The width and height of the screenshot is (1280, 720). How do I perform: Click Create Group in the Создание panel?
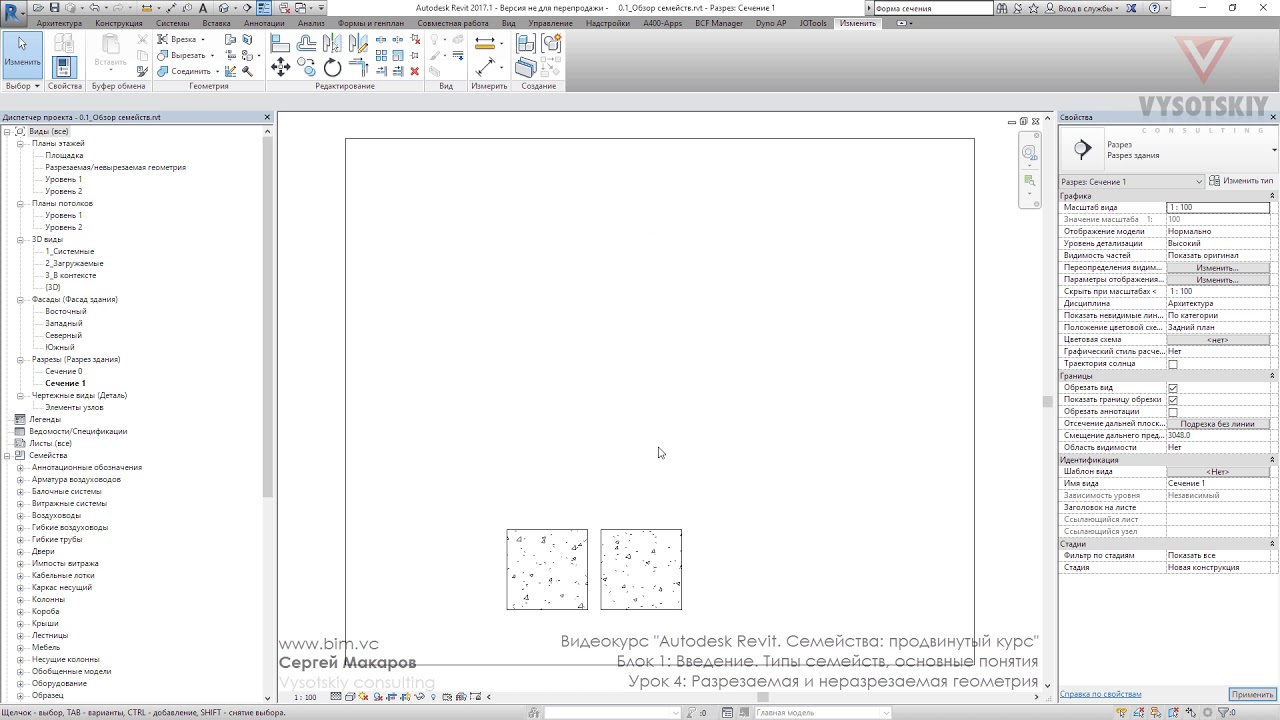click(551, 43)
